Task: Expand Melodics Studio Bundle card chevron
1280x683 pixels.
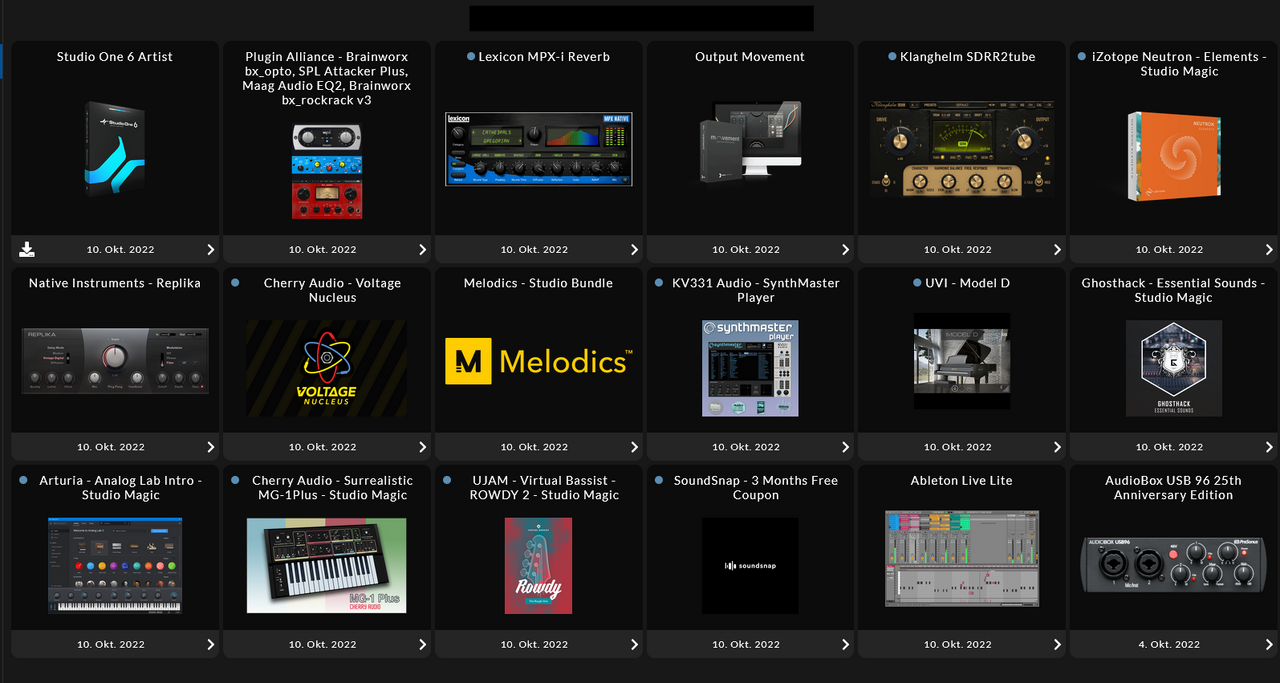Action: point(635,447)
